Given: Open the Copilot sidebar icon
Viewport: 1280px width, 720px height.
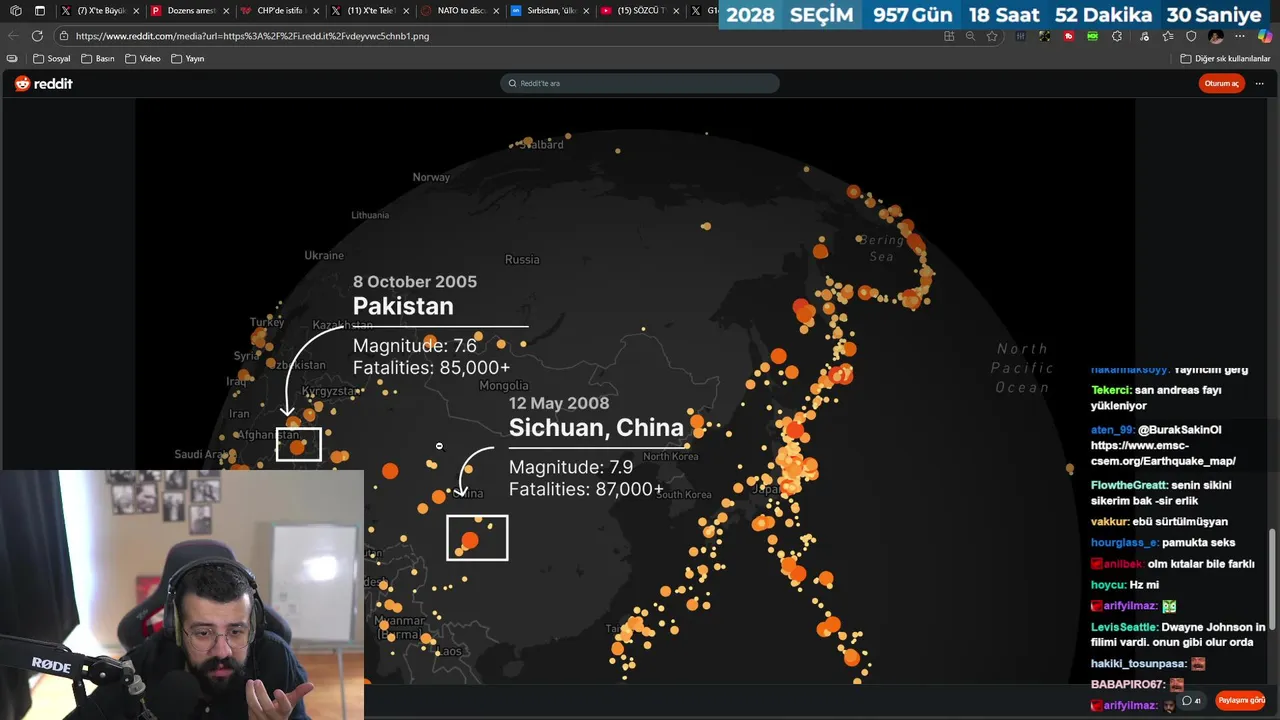Looking at the screenshot, I should point(1265,36).
